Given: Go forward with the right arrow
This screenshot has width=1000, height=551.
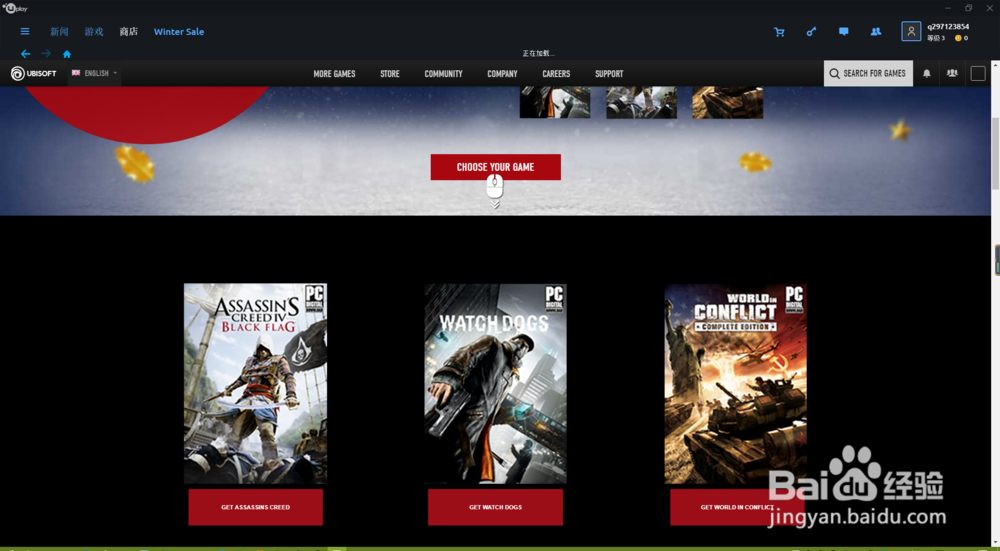Looking at the screenshot, I should point(46,54).
